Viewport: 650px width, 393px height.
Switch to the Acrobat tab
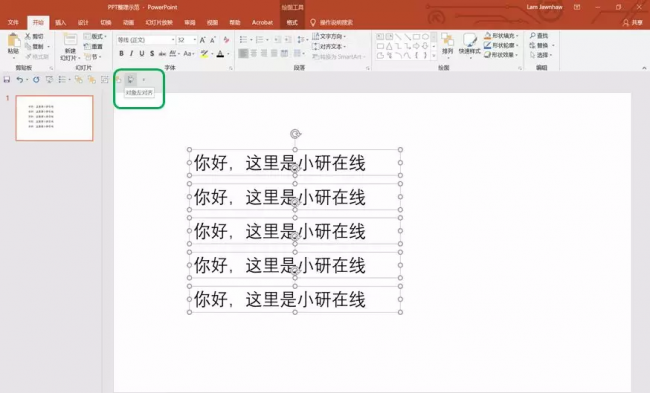click(262, 22)
